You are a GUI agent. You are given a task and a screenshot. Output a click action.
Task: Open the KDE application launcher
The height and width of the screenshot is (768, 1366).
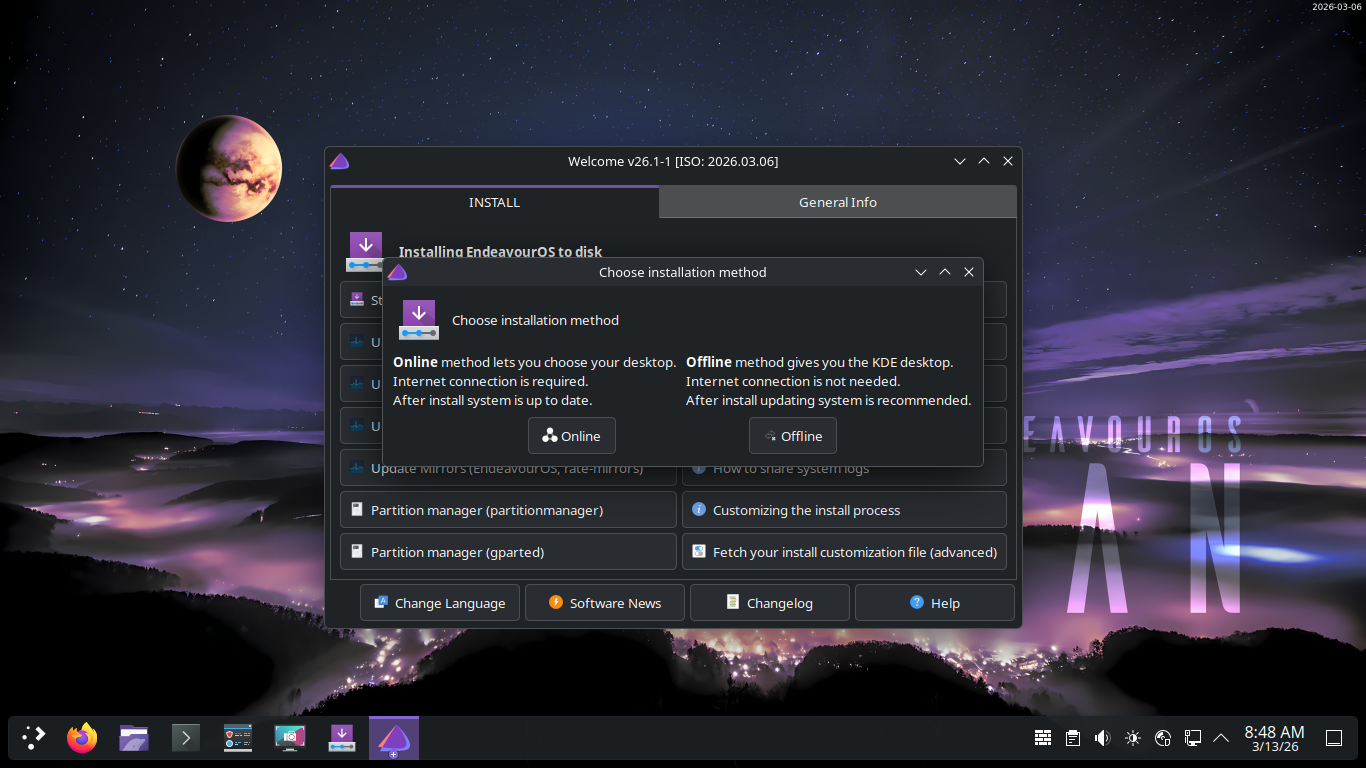(34, 738)
